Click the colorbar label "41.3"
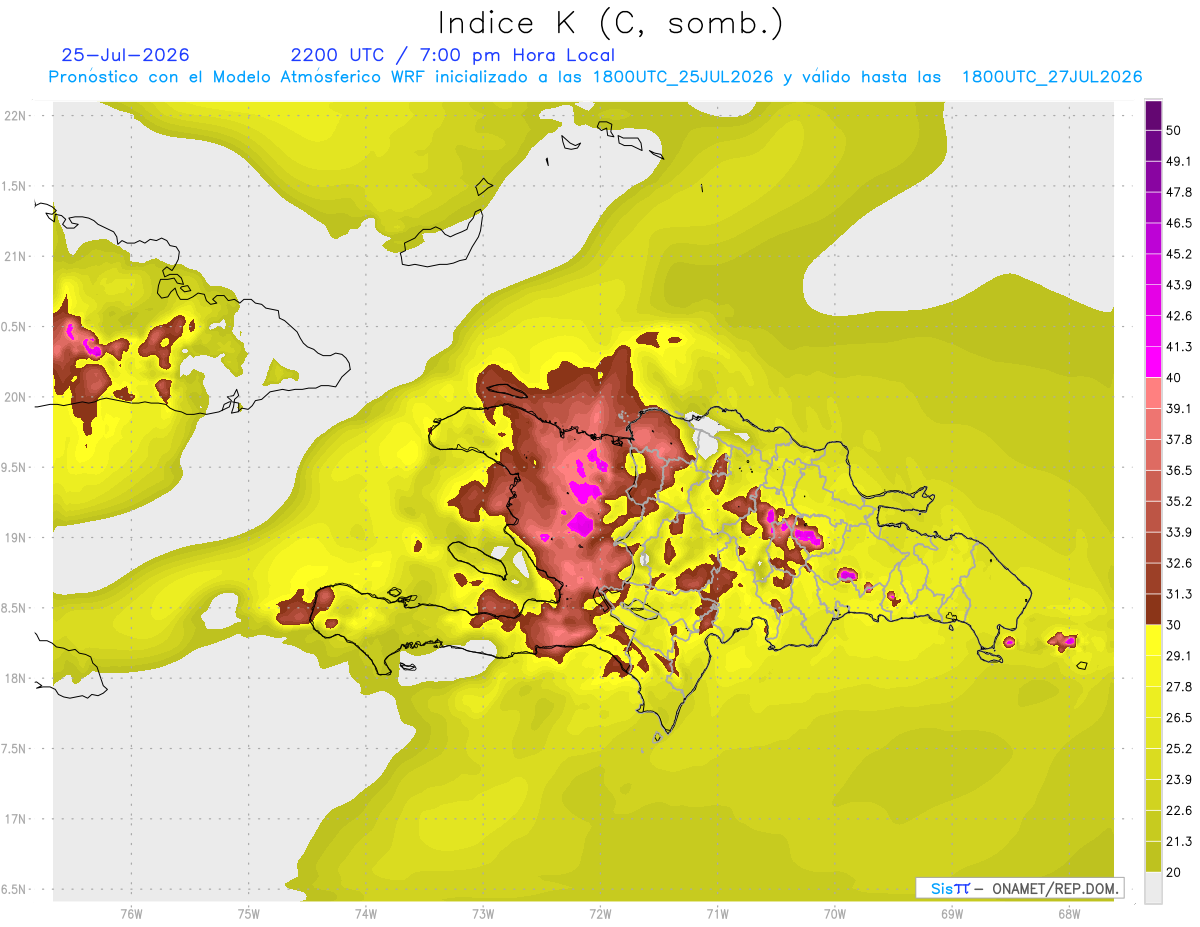This screenshot has height=927, width=1200. coord(1179,347)
